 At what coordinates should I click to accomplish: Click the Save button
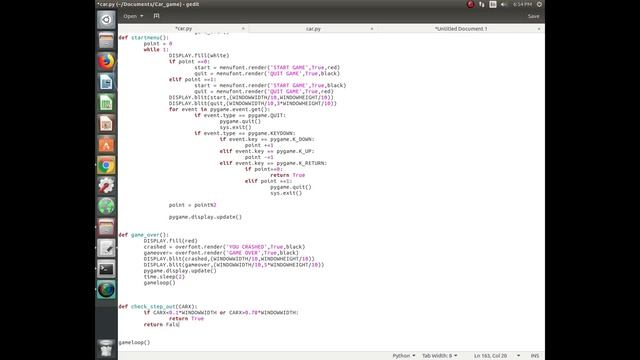533,16
